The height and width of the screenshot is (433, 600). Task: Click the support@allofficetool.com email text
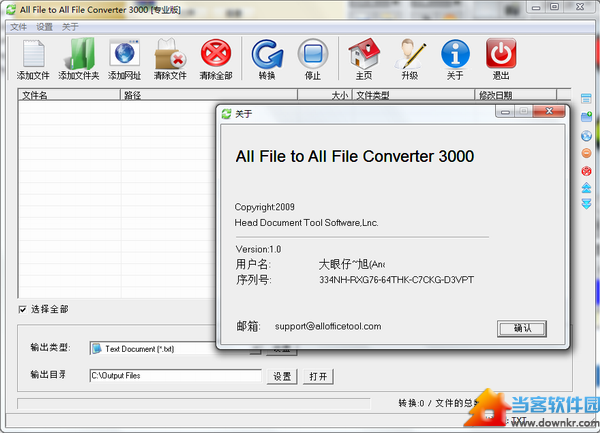(328, 326)
